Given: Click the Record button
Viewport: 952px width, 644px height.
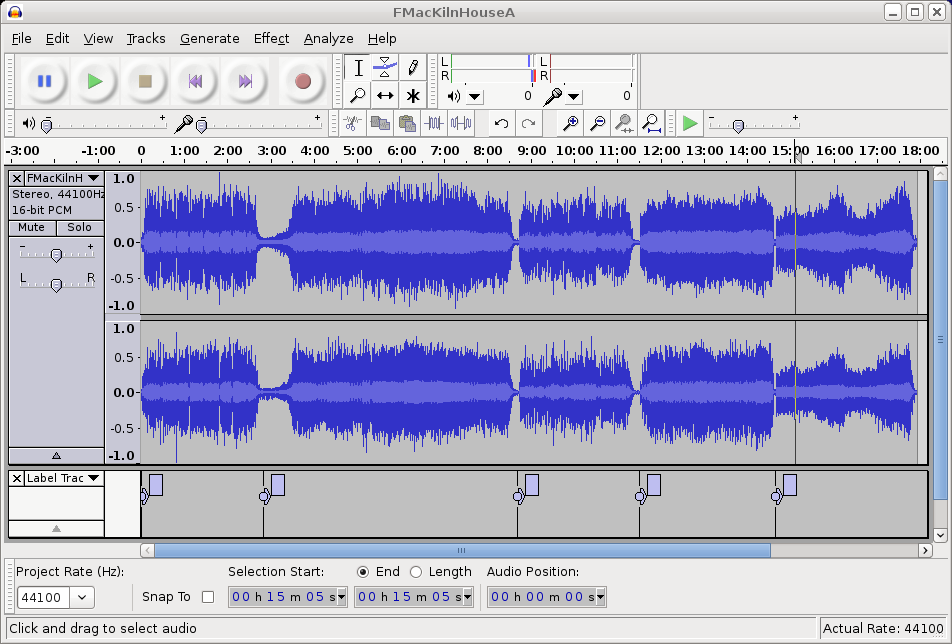Looking at the screenshot, I should [302, 81].
